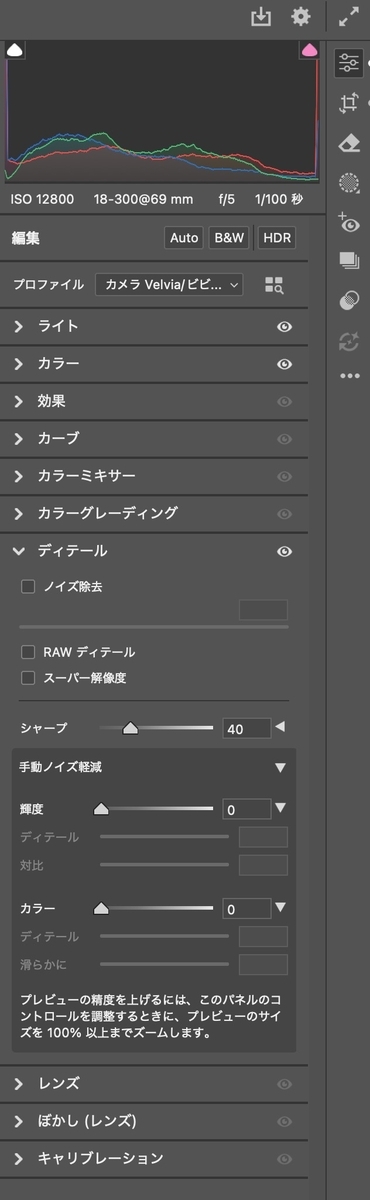Select the Crop and rotate tool
This screenshot has height=1200, width=370.
(x=349, y=103)
